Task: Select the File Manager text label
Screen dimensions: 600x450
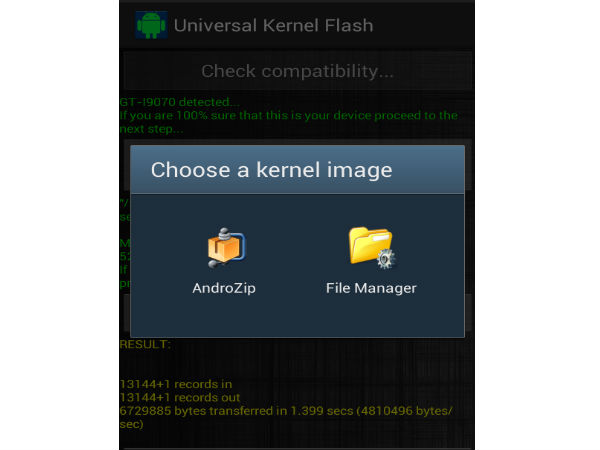Action: pyautogui.click(x=371, y=288)
